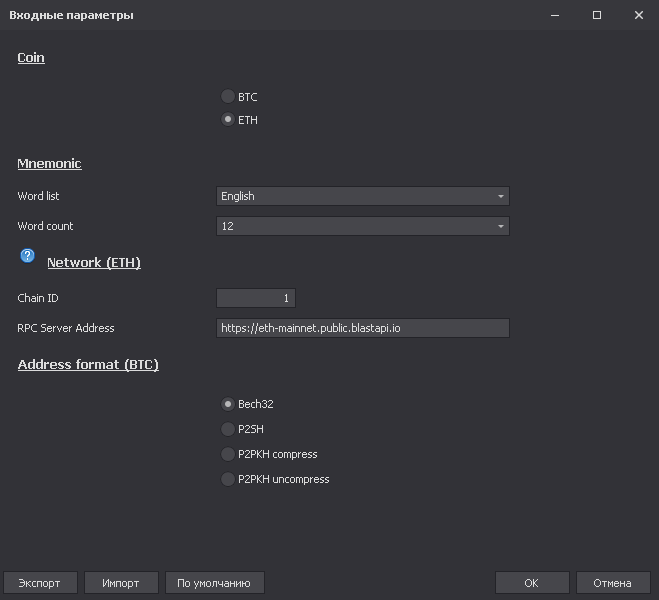The height and width of the screenshot is (600, 659).
Task: Click the blue help question mark icon
Action: tap(27, 256)
